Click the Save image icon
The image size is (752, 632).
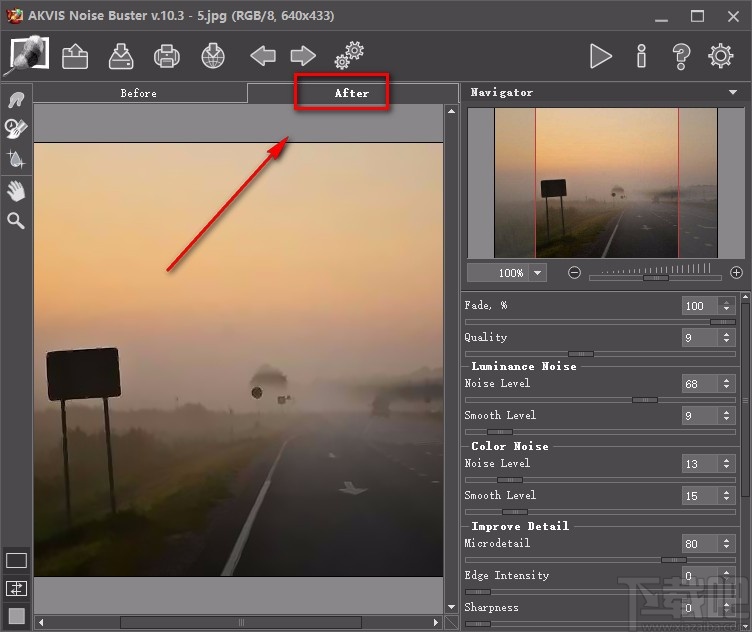pyautogui.click(x=121, y=56)
